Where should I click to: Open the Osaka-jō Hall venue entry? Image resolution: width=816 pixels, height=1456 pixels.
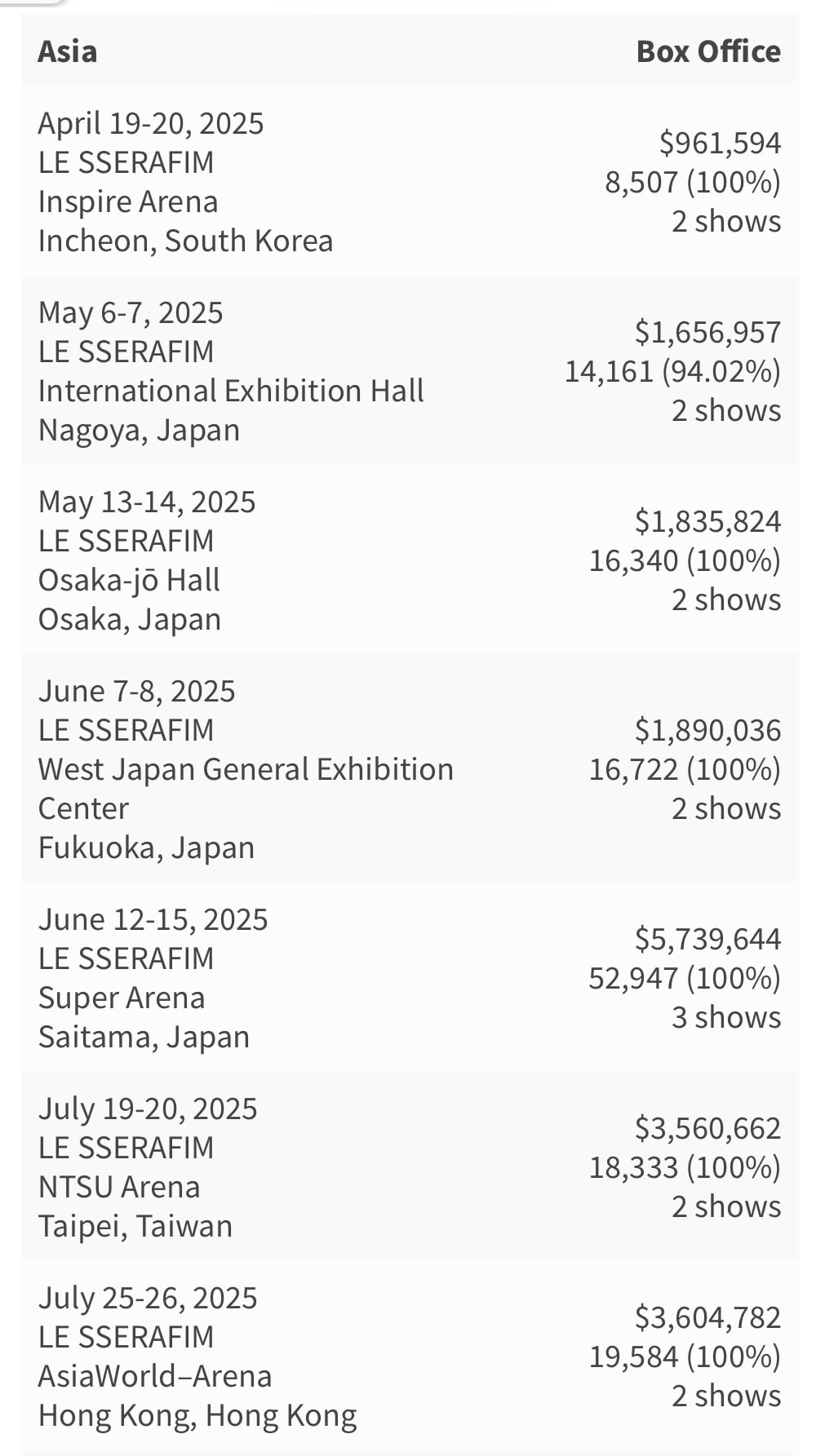129,580
